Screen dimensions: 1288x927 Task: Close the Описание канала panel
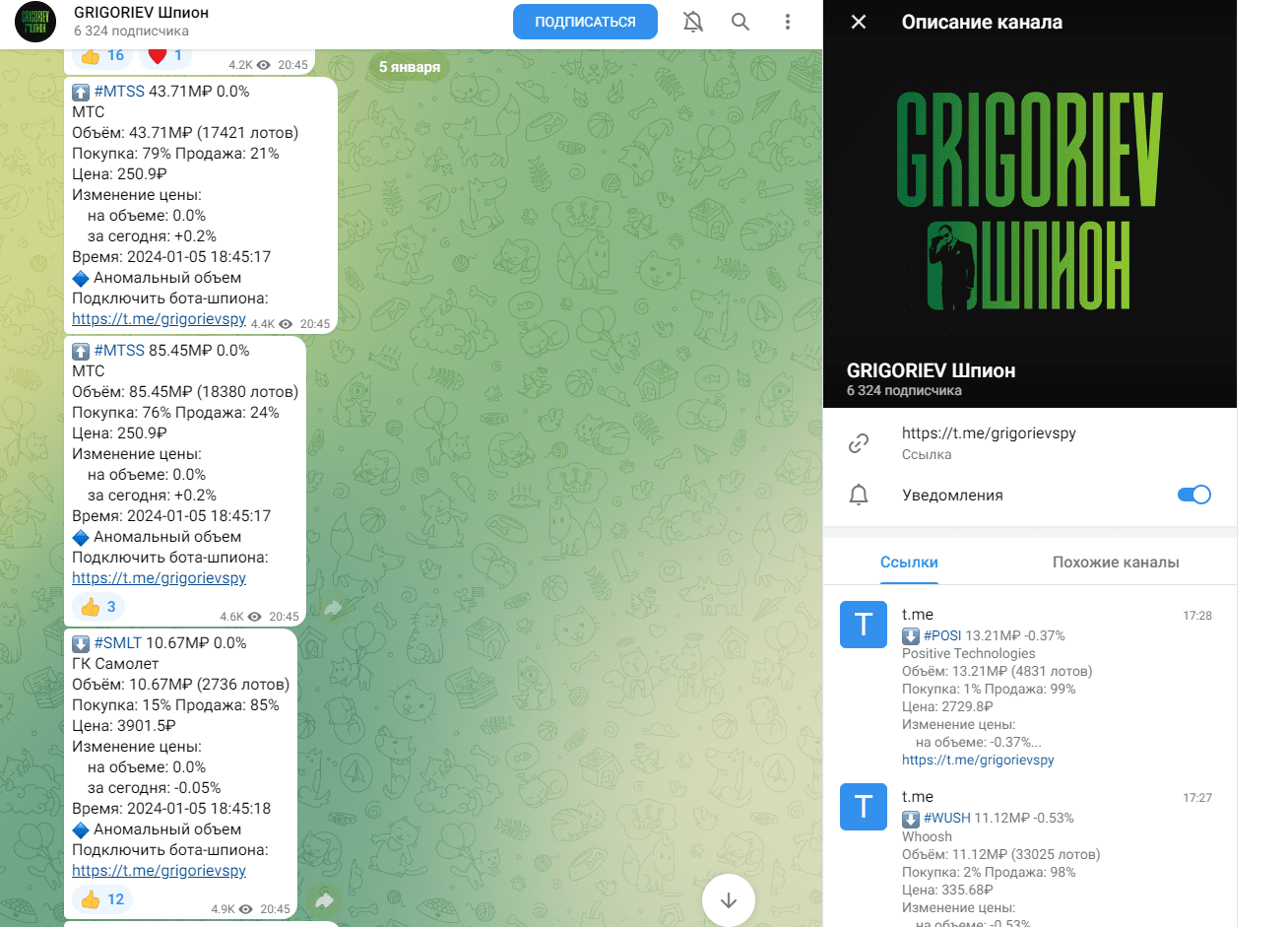(859, 22)
